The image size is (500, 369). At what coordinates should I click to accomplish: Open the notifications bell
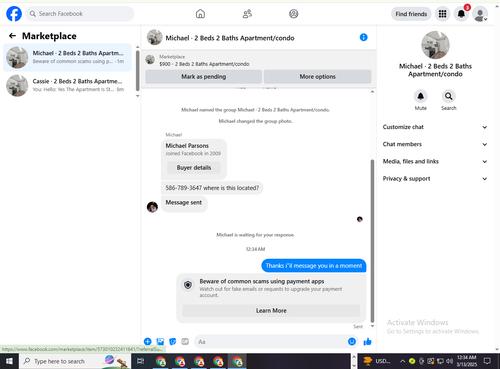[x=461, y=14]
